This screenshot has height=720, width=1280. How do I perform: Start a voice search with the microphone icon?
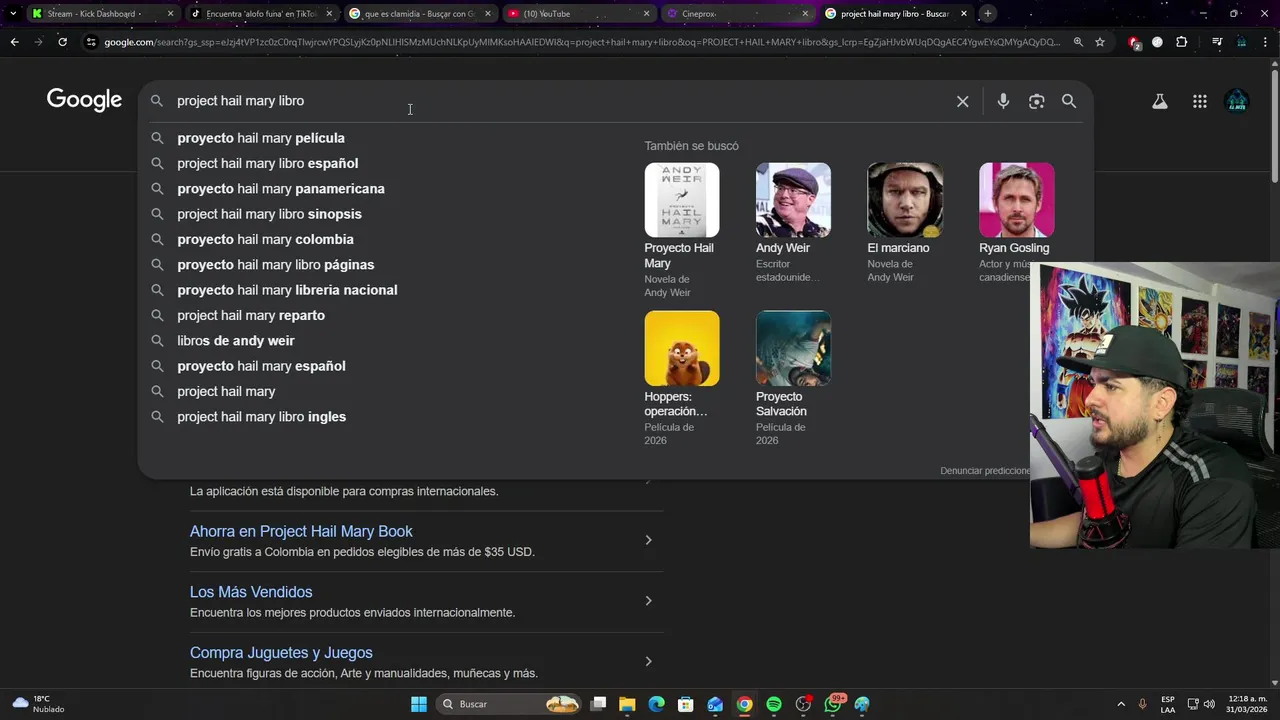click(x=1003, y=101)
